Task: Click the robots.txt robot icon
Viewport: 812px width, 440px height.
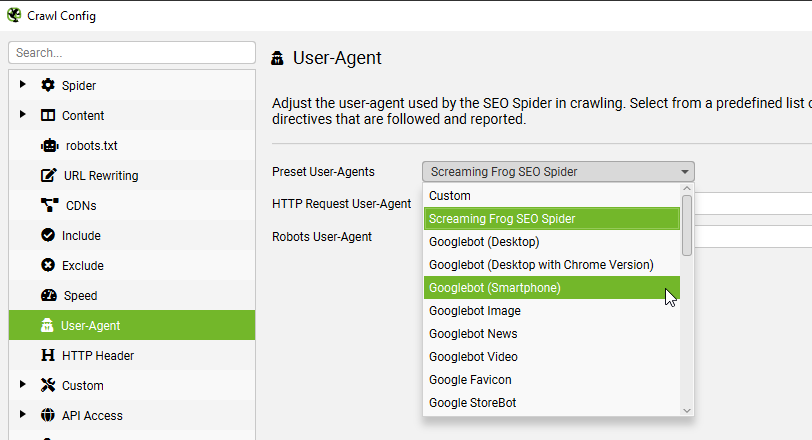Action: click(48, 145)
